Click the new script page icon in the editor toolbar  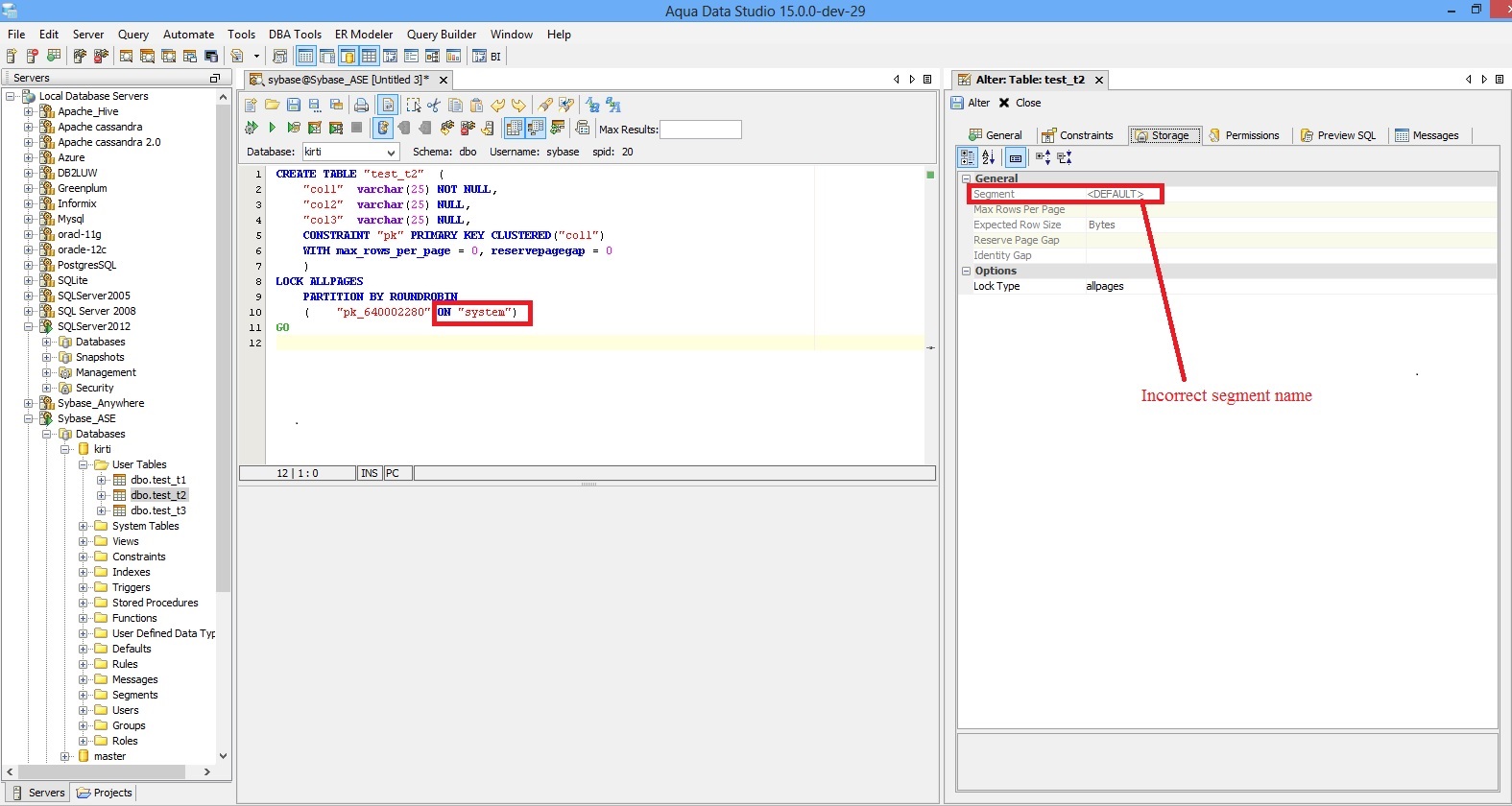(251, 105)
